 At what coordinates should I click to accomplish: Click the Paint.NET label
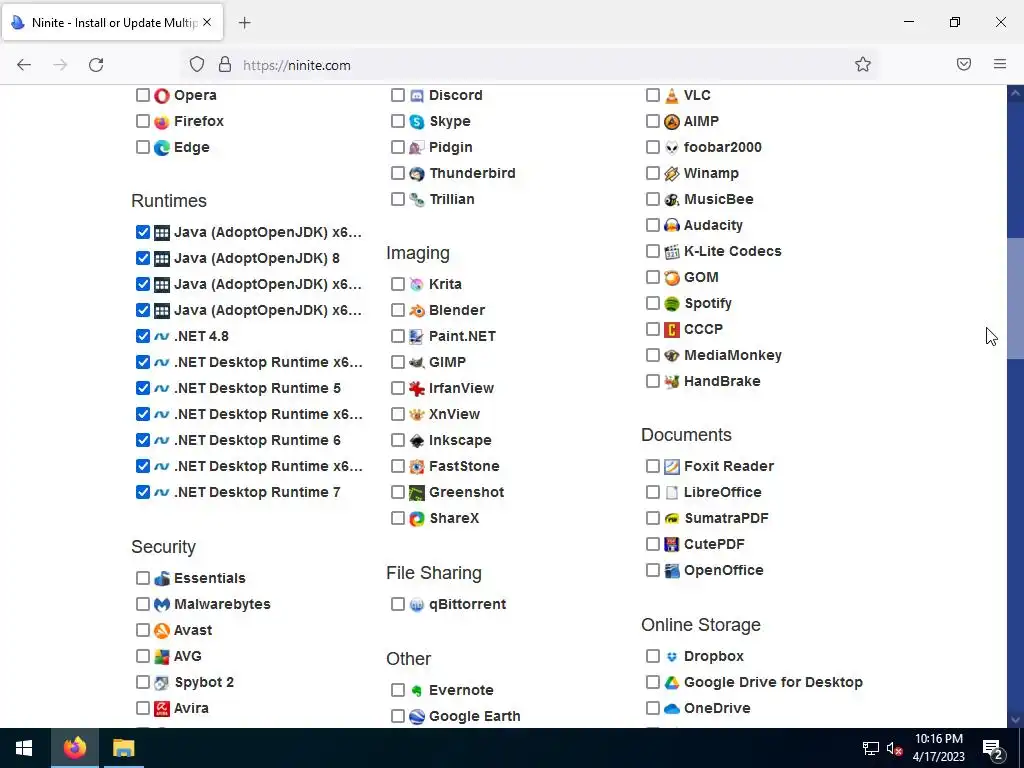click(462, 336)
